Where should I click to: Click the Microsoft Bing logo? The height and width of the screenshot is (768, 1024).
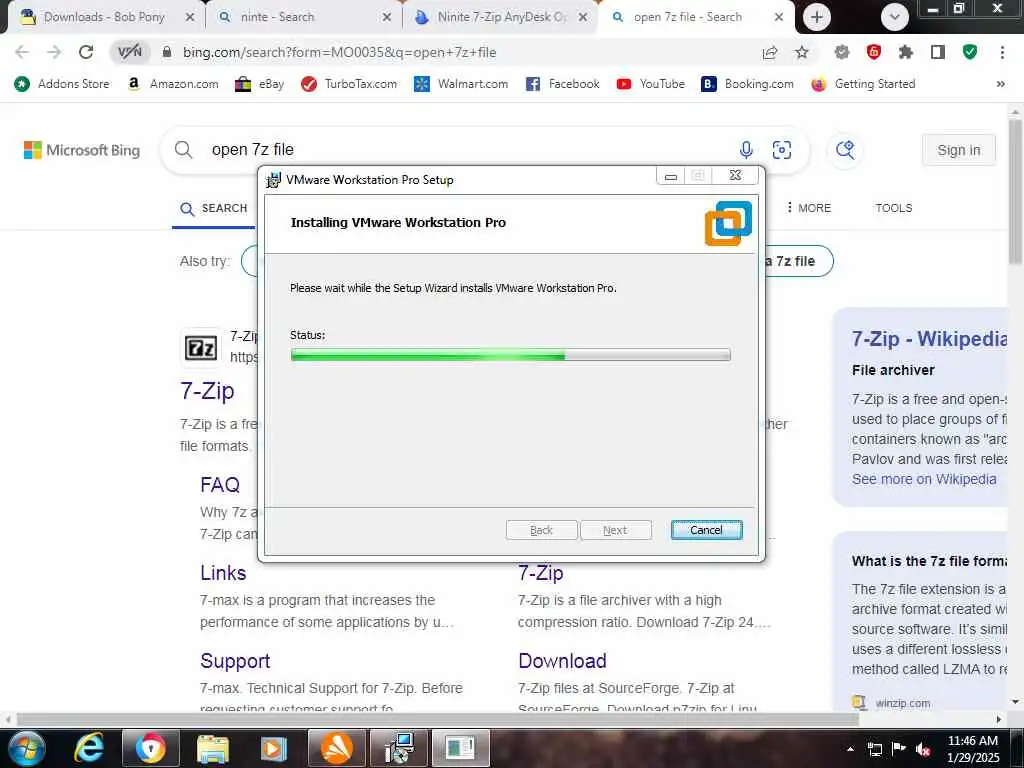click(x=82, y=150)
